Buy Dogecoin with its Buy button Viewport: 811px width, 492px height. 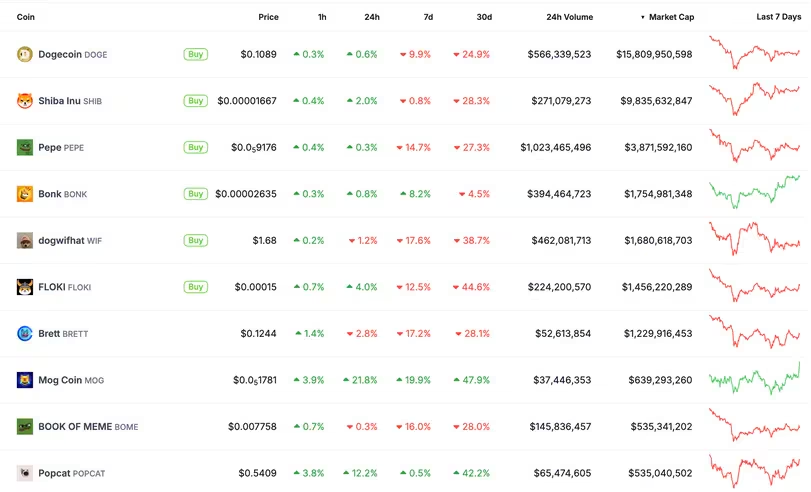(x=196, y=54)
